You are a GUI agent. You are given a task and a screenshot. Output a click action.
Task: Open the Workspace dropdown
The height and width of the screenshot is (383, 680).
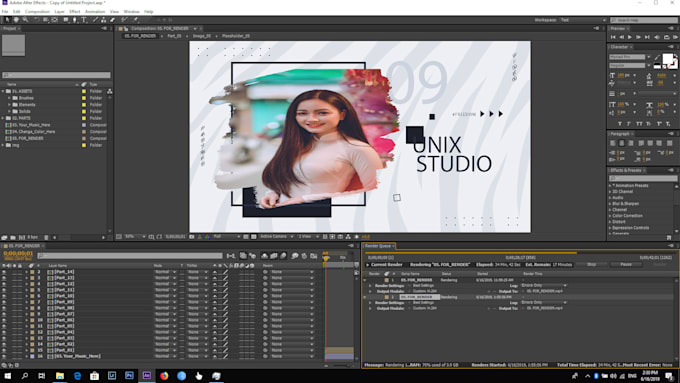tap(583, 20)
